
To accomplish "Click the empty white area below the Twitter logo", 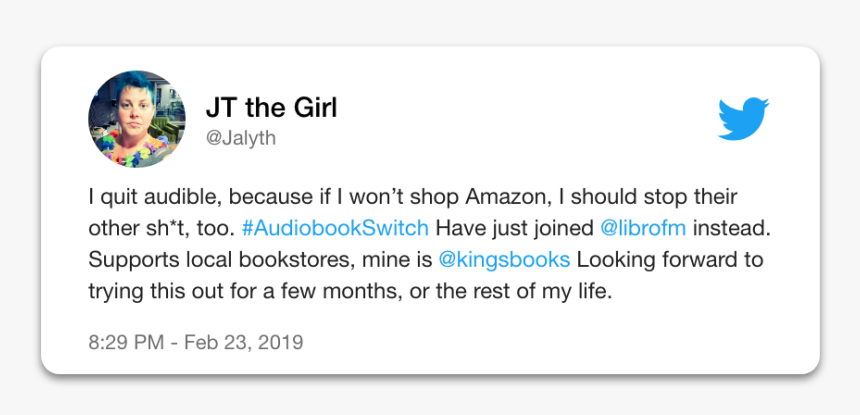I will click(x=744, y=164).
